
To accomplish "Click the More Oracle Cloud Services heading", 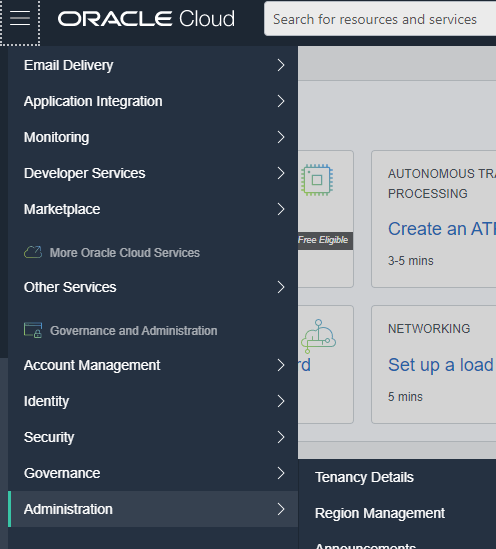I will click(x=125, y=253).
